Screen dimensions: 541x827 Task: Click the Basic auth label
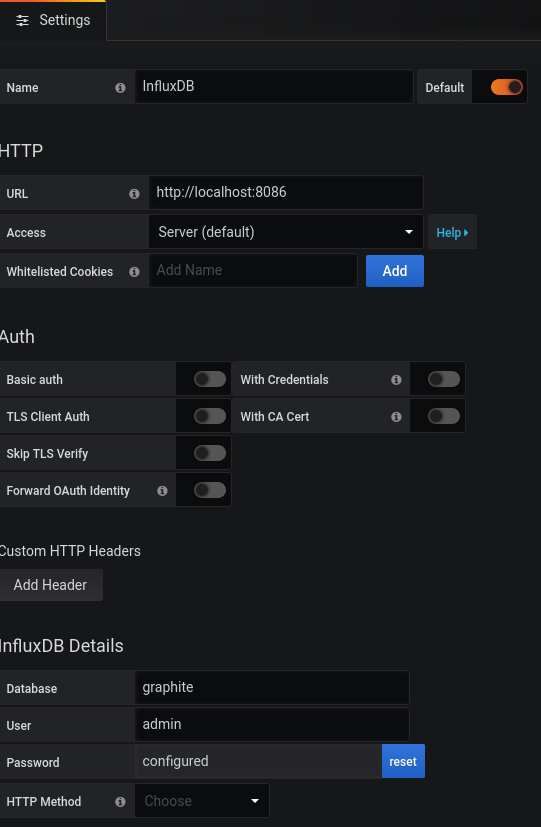(34, 380)
